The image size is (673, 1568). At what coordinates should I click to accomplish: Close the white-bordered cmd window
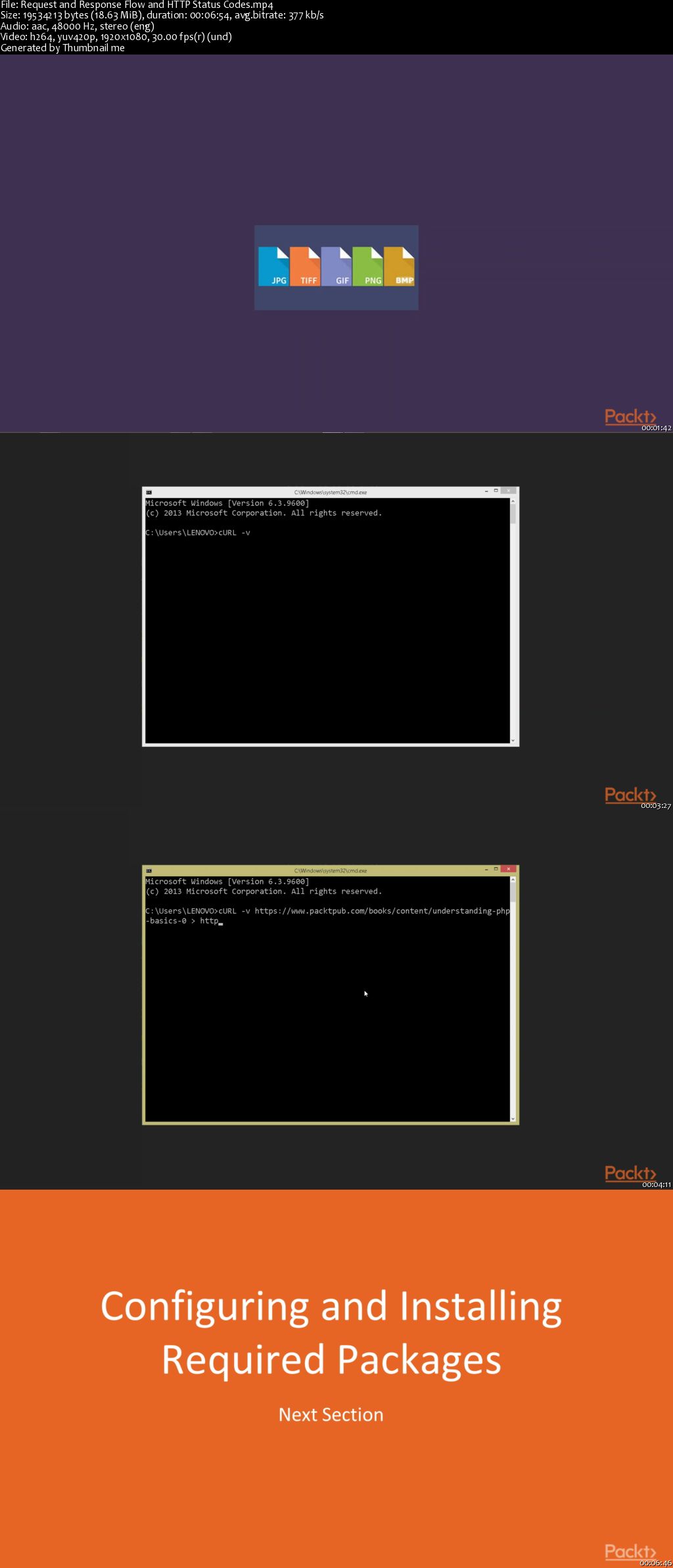pyautogui.click(x=509, y=491)
